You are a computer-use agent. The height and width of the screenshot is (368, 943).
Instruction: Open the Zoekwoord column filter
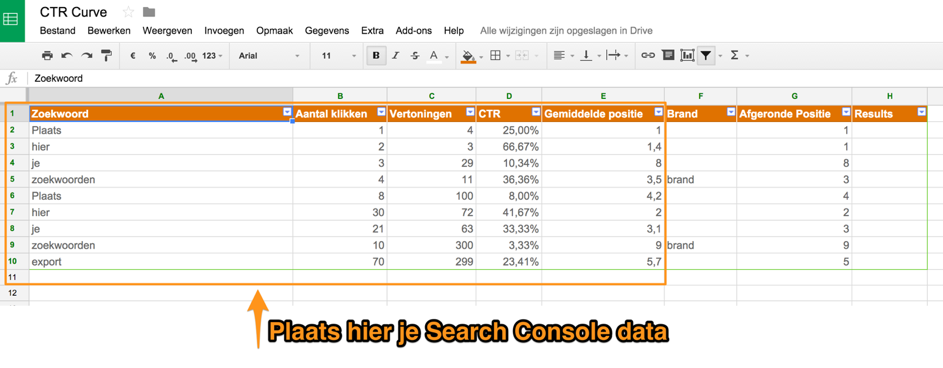pyautogui.click(x=286, y=112)
